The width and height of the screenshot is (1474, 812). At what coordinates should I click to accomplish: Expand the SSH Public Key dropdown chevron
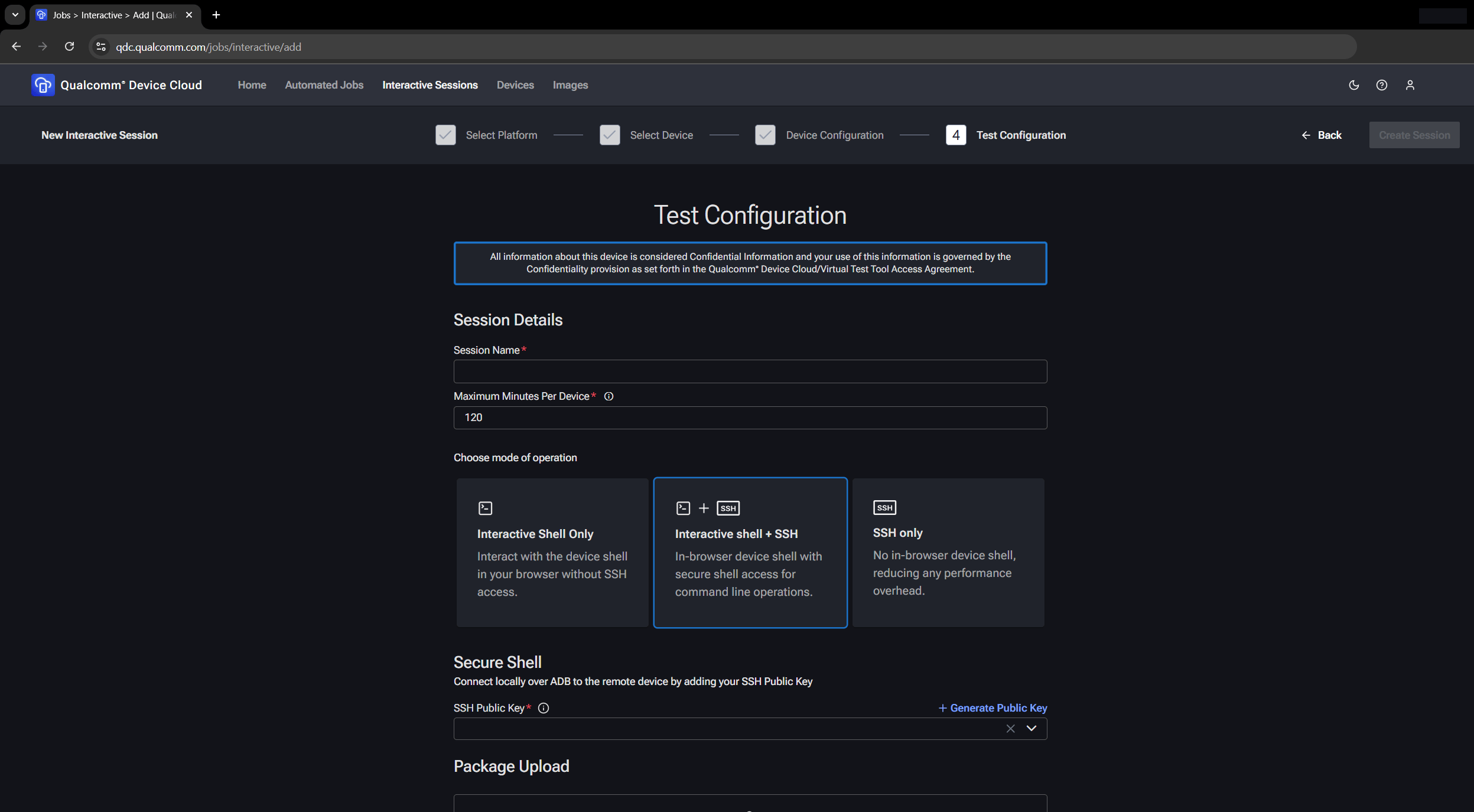pyautogui.click(x=1032, y=729)
